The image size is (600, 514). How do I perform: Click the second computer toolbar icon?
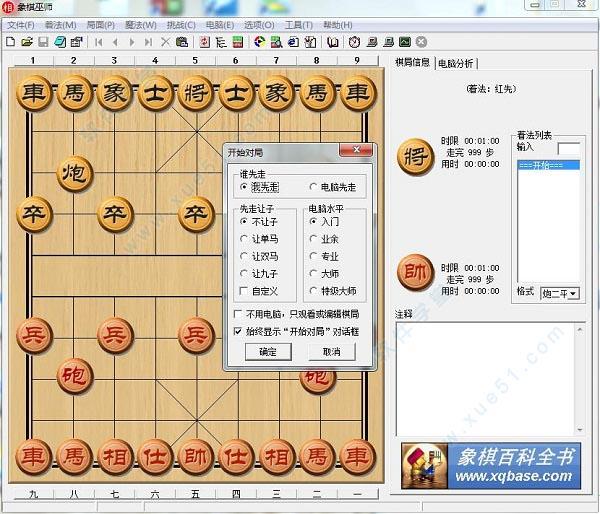(388, 42)
